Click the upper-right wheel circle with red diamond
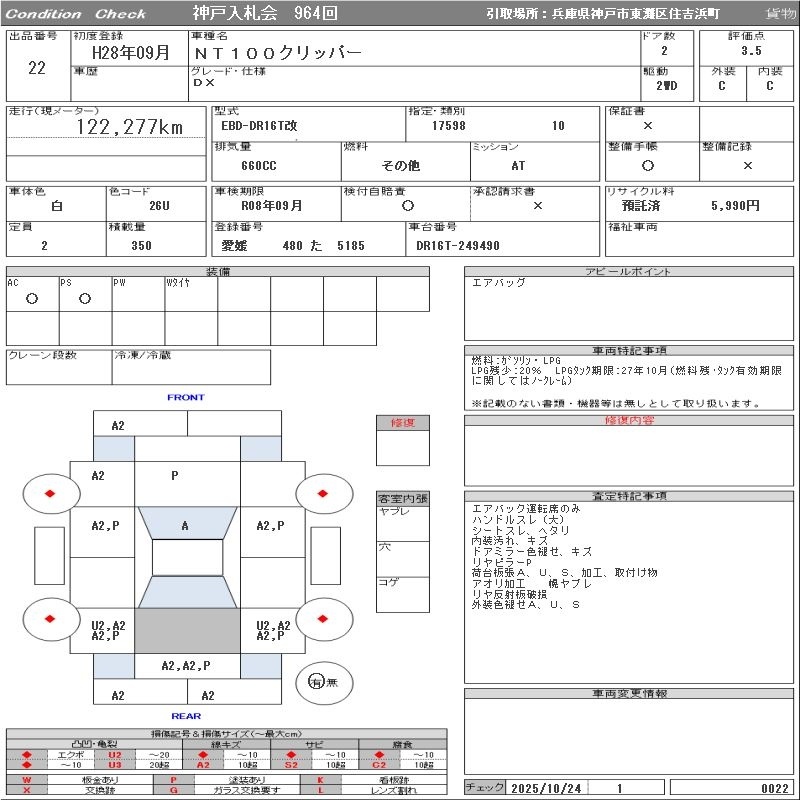Viewport: 800px width, 800px height. tap(324, 493)
